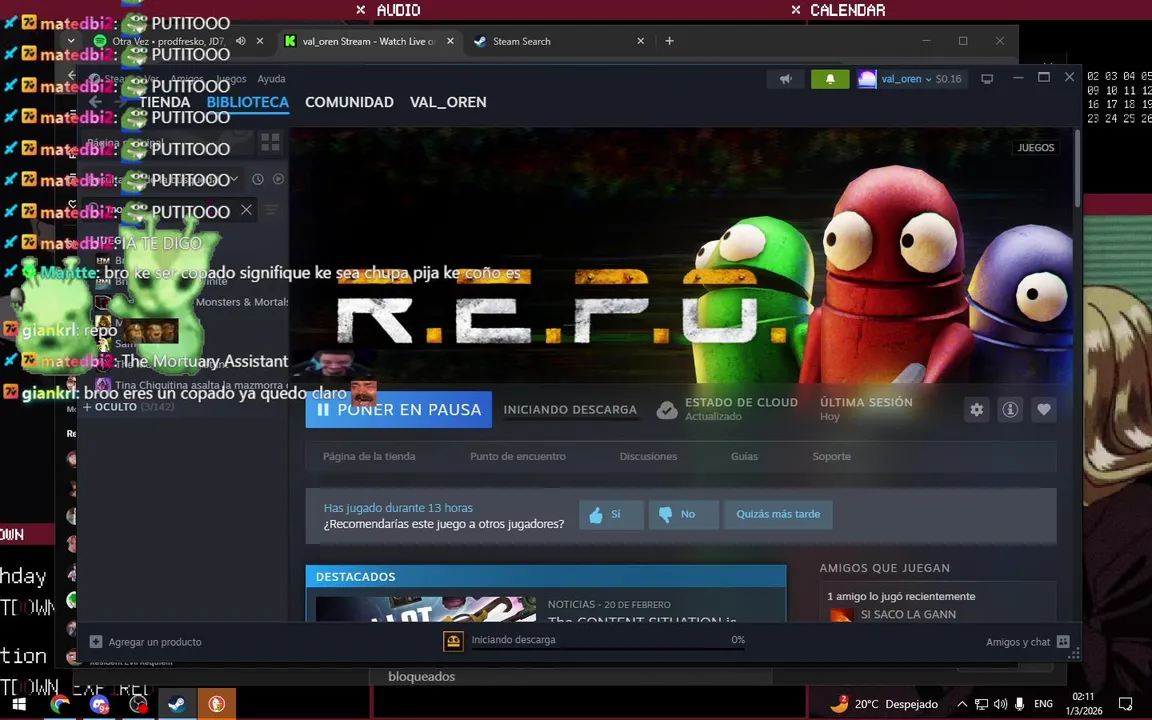The height and width of the screenshot is (720, 1152).
Task: Open downloads via R.E.P.O. download icon
Action: tap(453, 641)
